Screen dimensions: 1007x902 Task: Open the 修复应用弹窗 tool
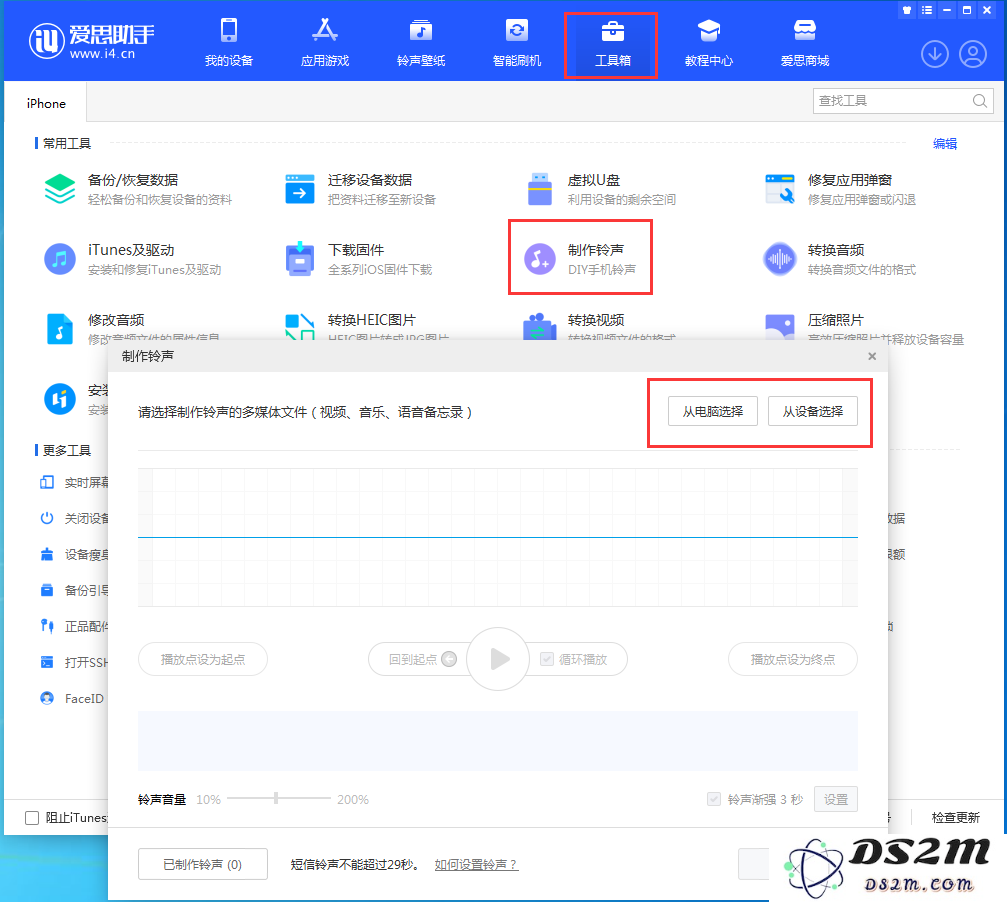coord(840,189)
